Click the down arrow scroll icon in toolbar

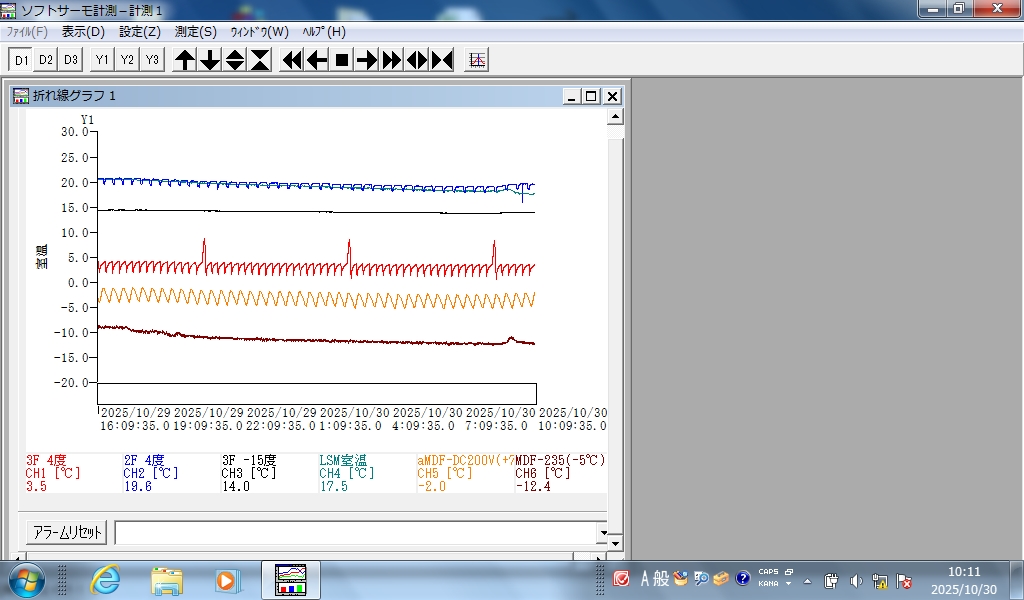210,60
